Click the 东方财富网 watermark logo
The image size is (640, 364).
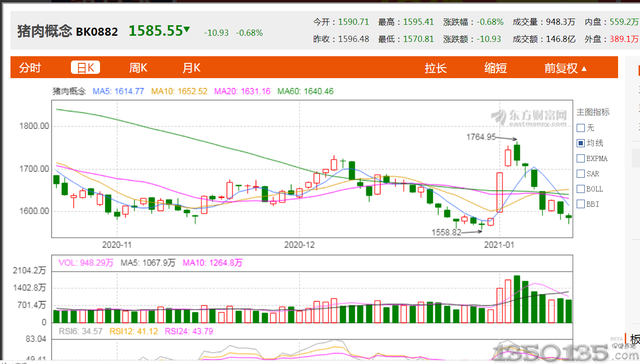click(529, 117)
